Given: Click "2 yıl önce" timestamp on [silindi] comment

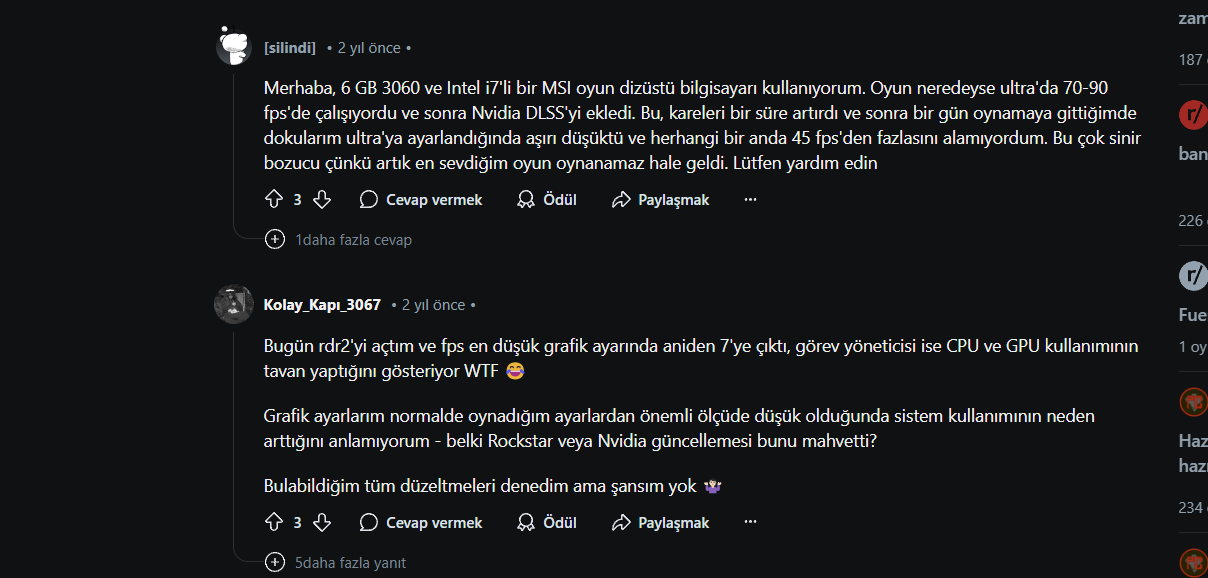Looking at the screenshot, I should (x=369, y=48).
